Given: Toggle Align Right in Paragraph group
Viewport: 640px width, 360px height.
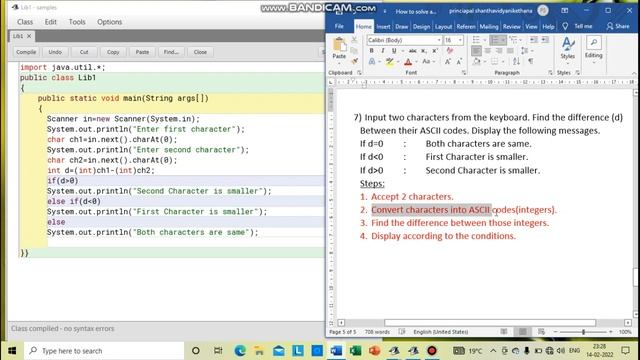Looking at the screenshot, I should (499, 51).
